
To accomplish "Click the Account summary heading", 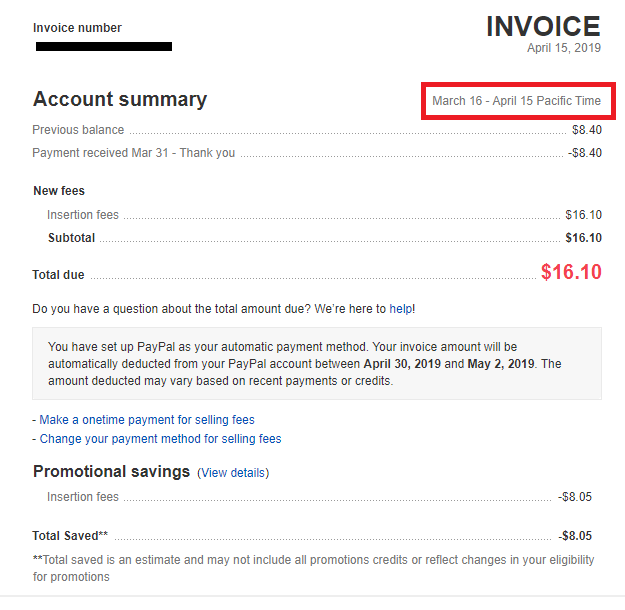I will coord(120,99).
